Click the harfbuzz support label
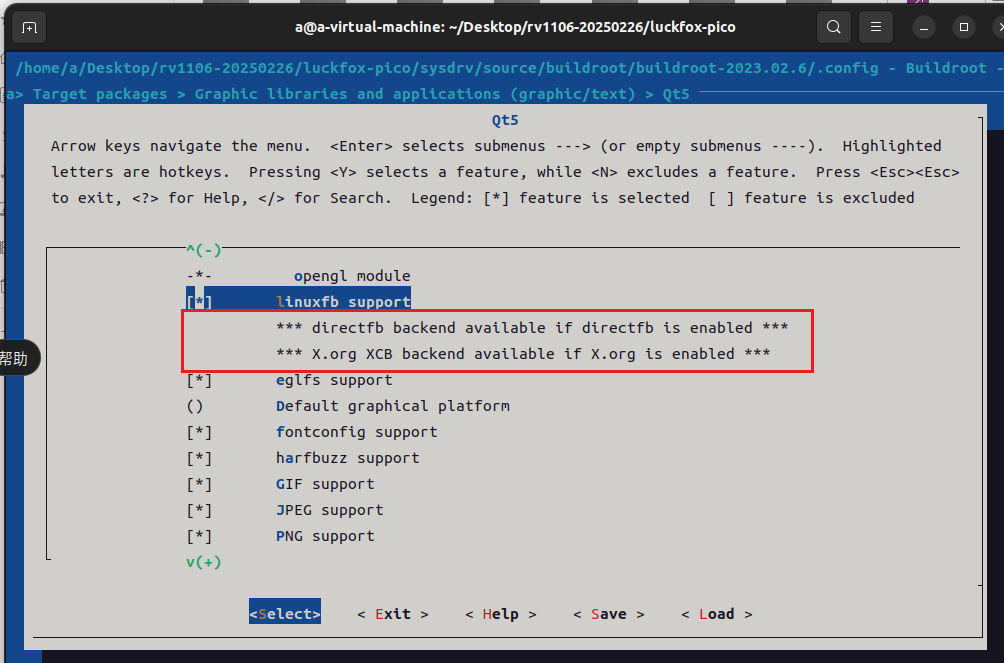The image size is (1004, 663). click(x=348, y=458)
